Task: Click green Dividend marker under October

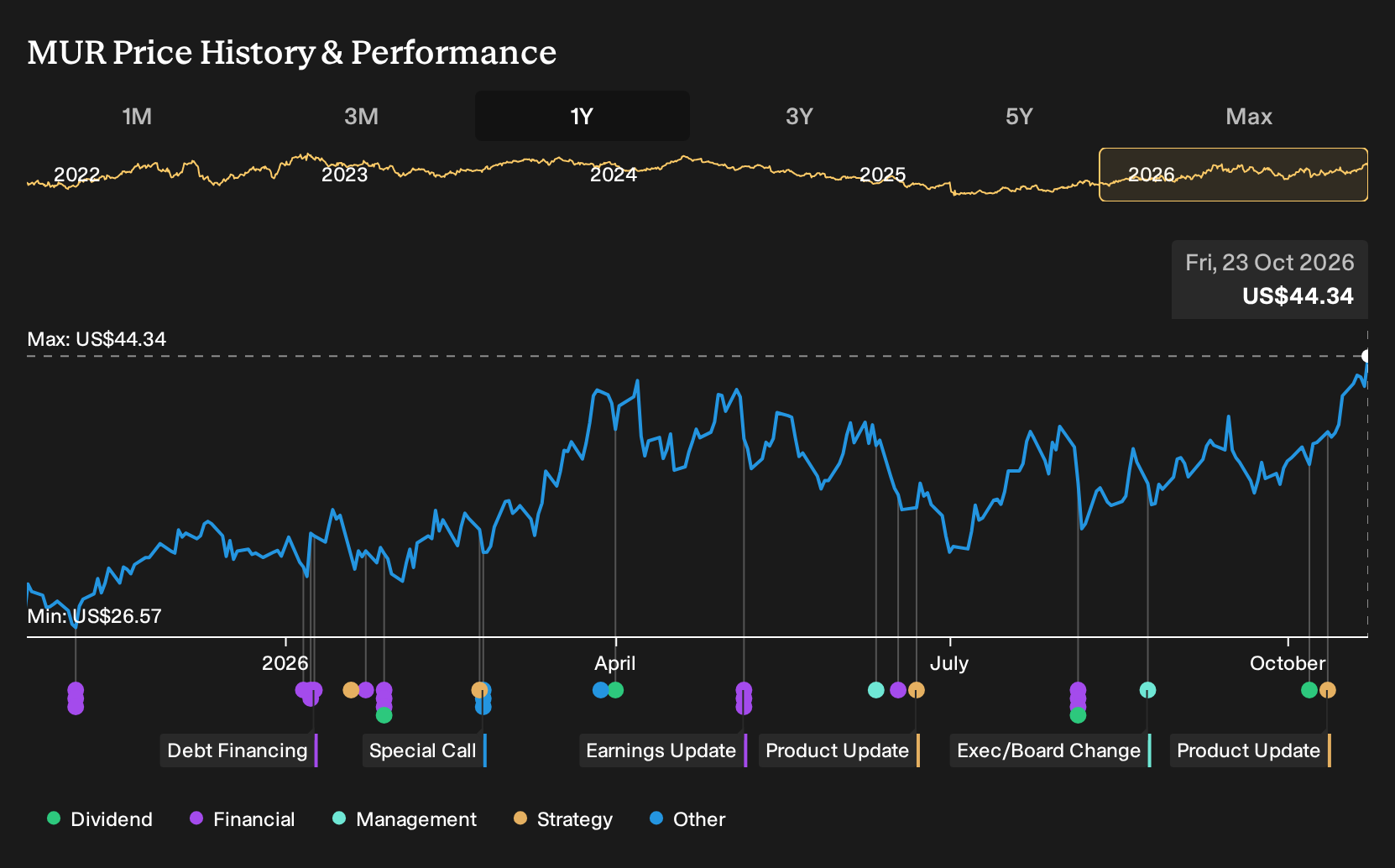Action: 1309,690
